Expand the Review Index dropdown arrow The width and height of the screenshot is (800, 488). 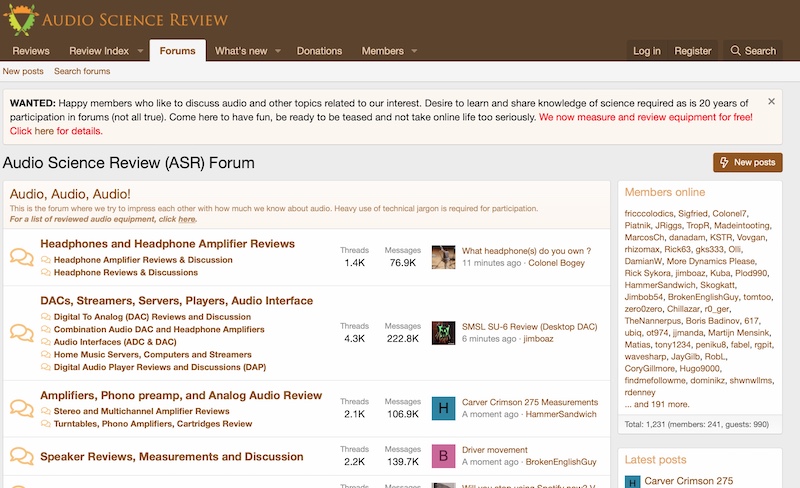(140, 51)
